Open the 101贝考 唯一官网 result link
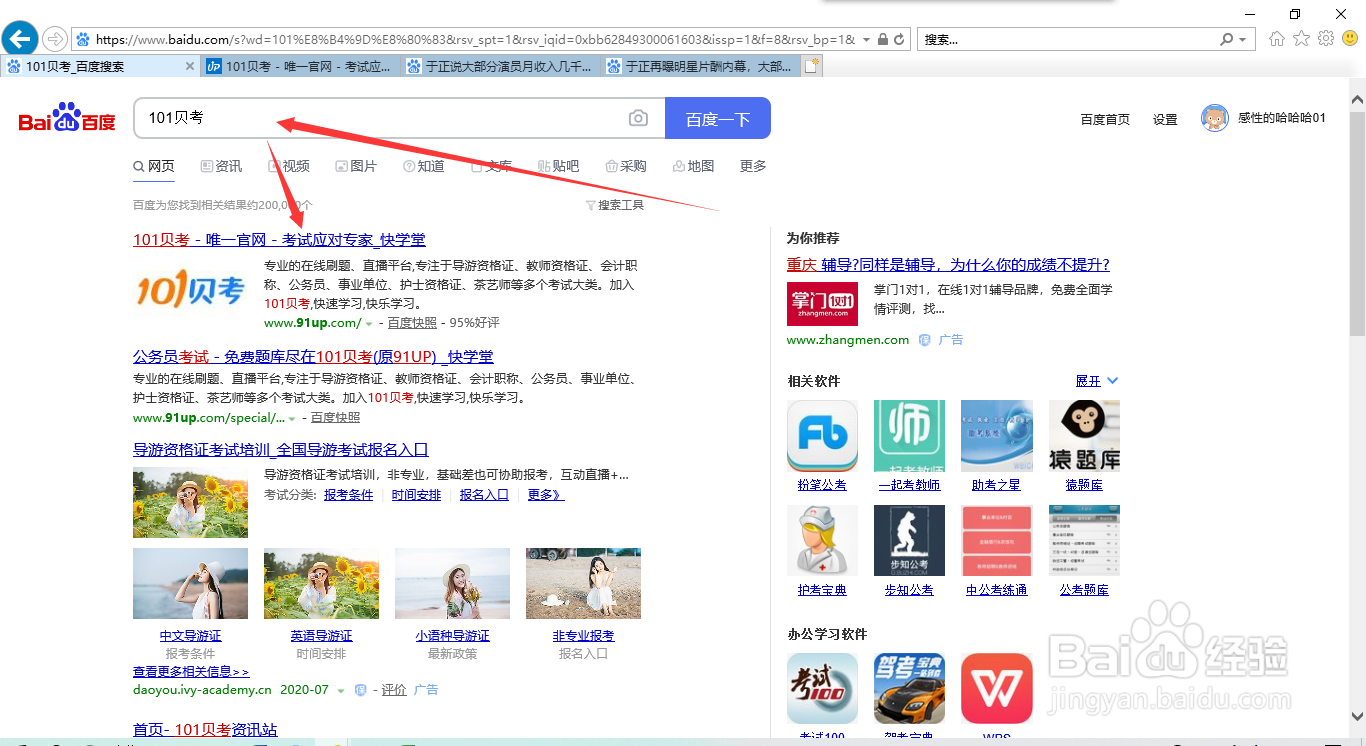This screenshot has width=1366, height=746. 279,240
